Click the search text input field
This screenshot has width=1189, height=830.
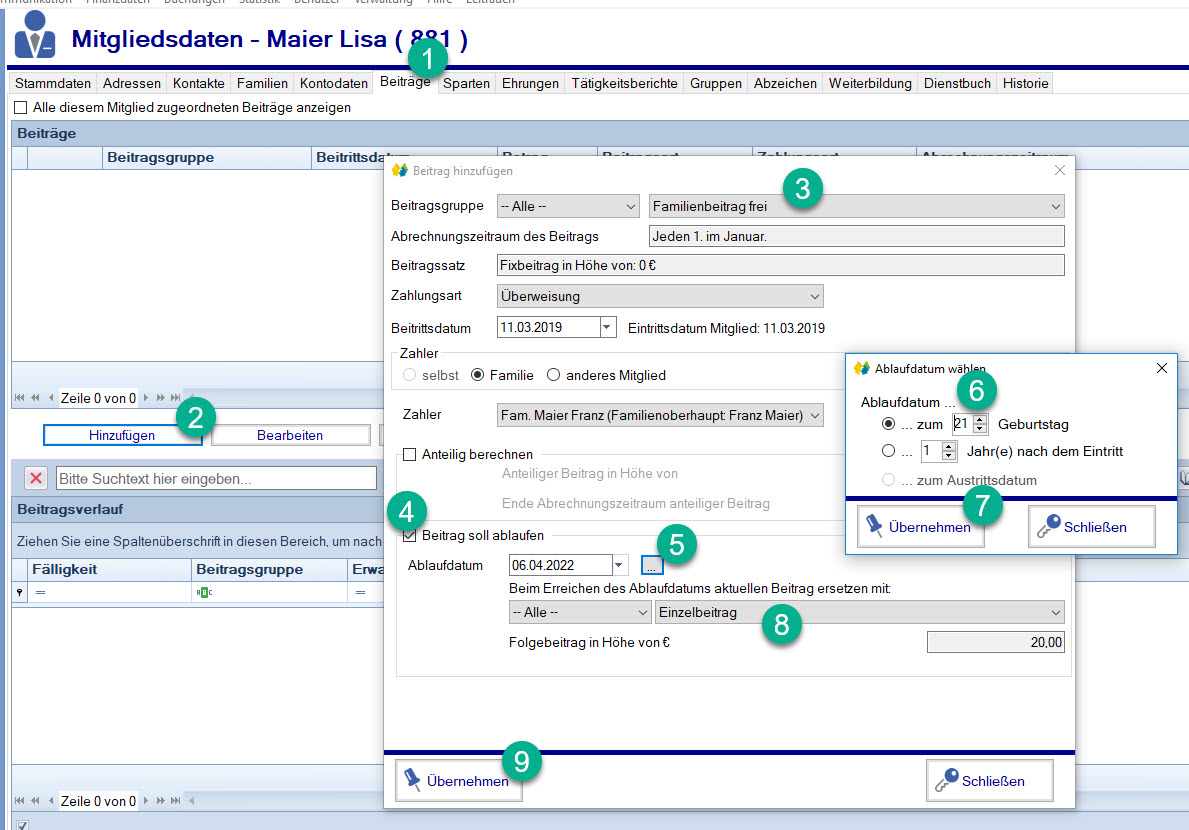(x=216, y=479)
